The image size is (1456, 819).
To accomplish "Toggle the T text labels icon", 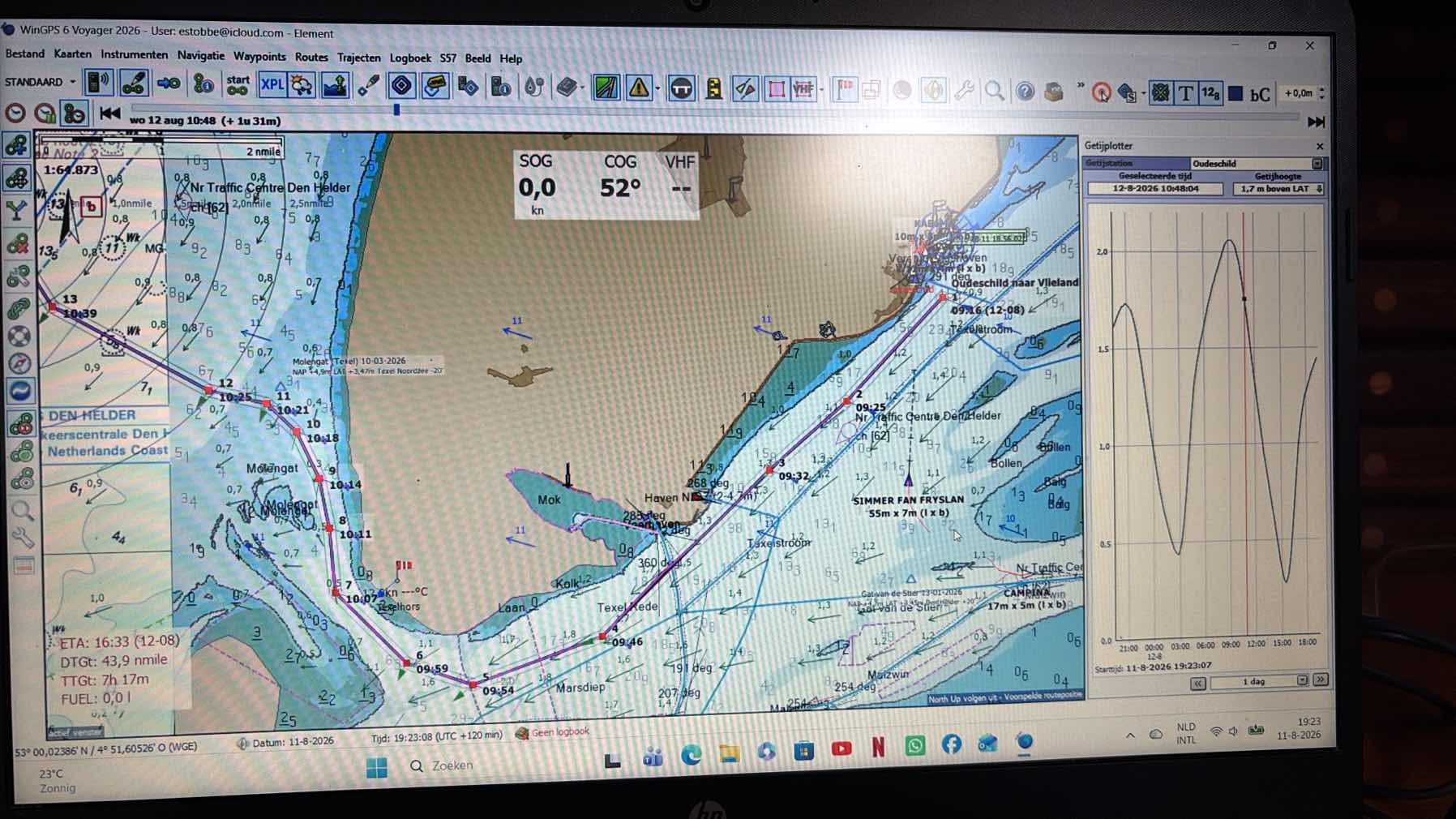I will [1186, 93].
